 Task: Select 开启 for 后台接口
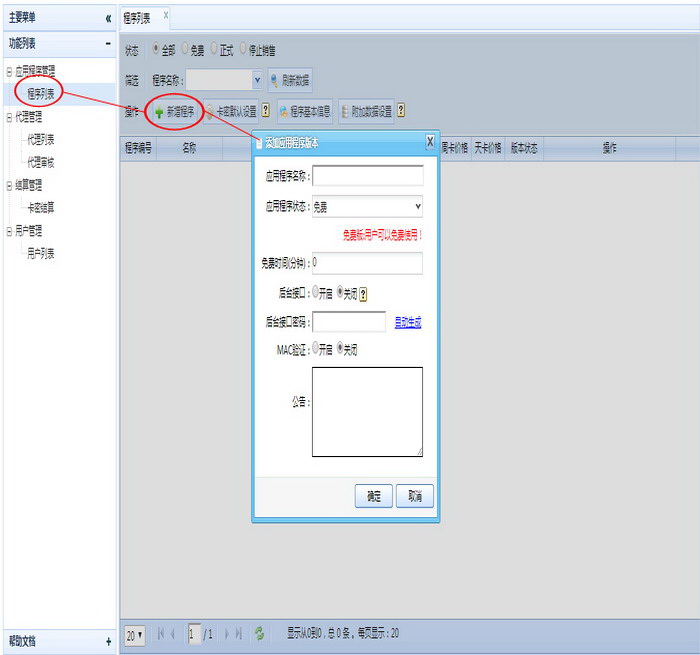coord(316,292)
